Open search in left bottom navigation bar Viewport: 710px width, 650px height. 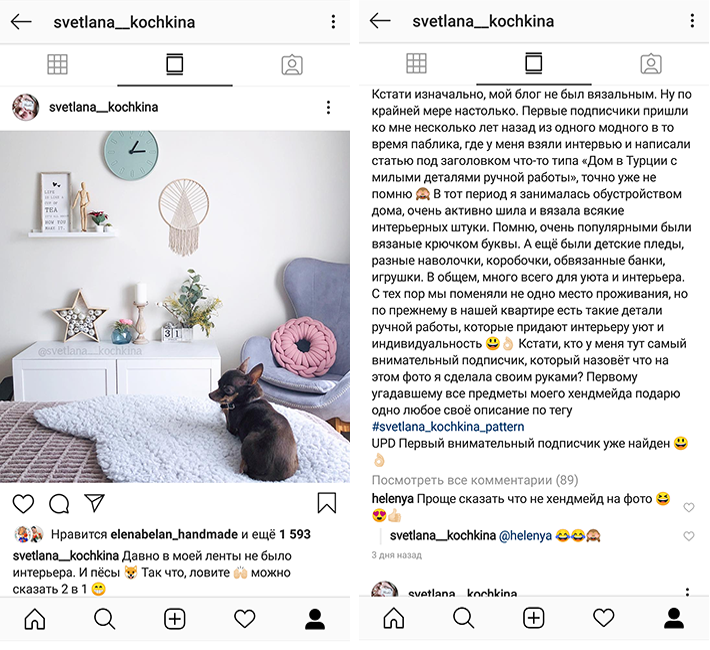coord(105,619)
